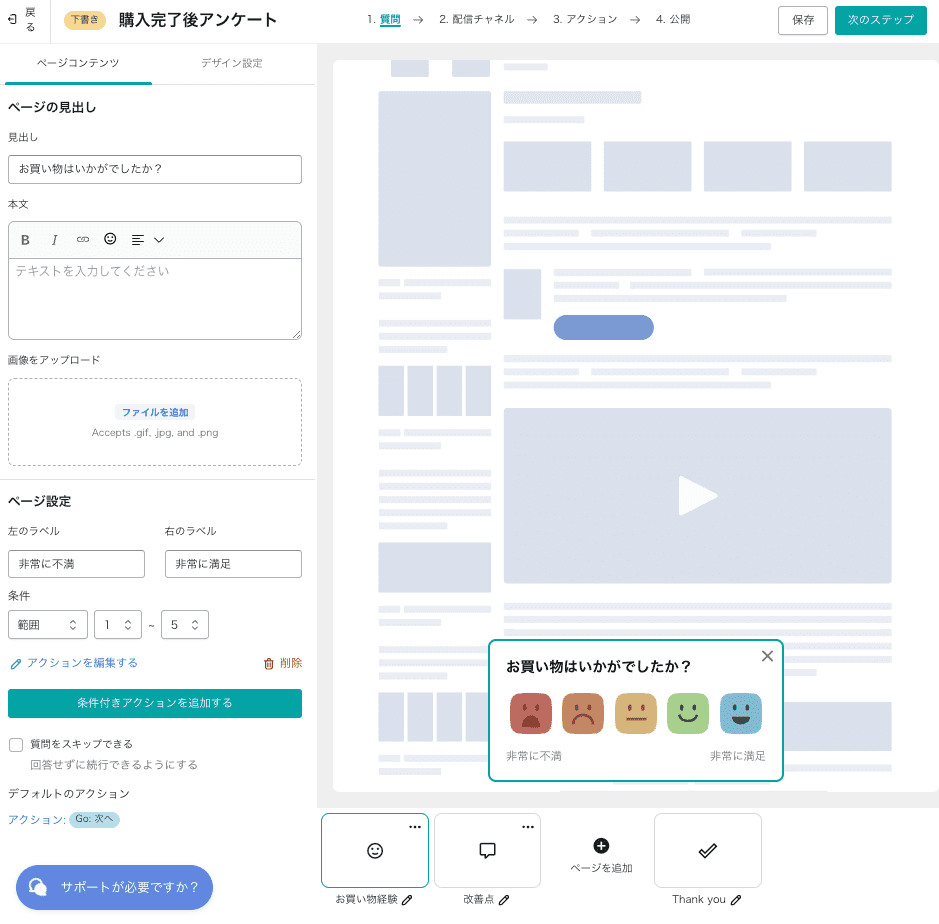The width and height of the screenshot is (939, 924).
Task: Switch to the デザイン設定 tab
Action: (x=234, y=63)
